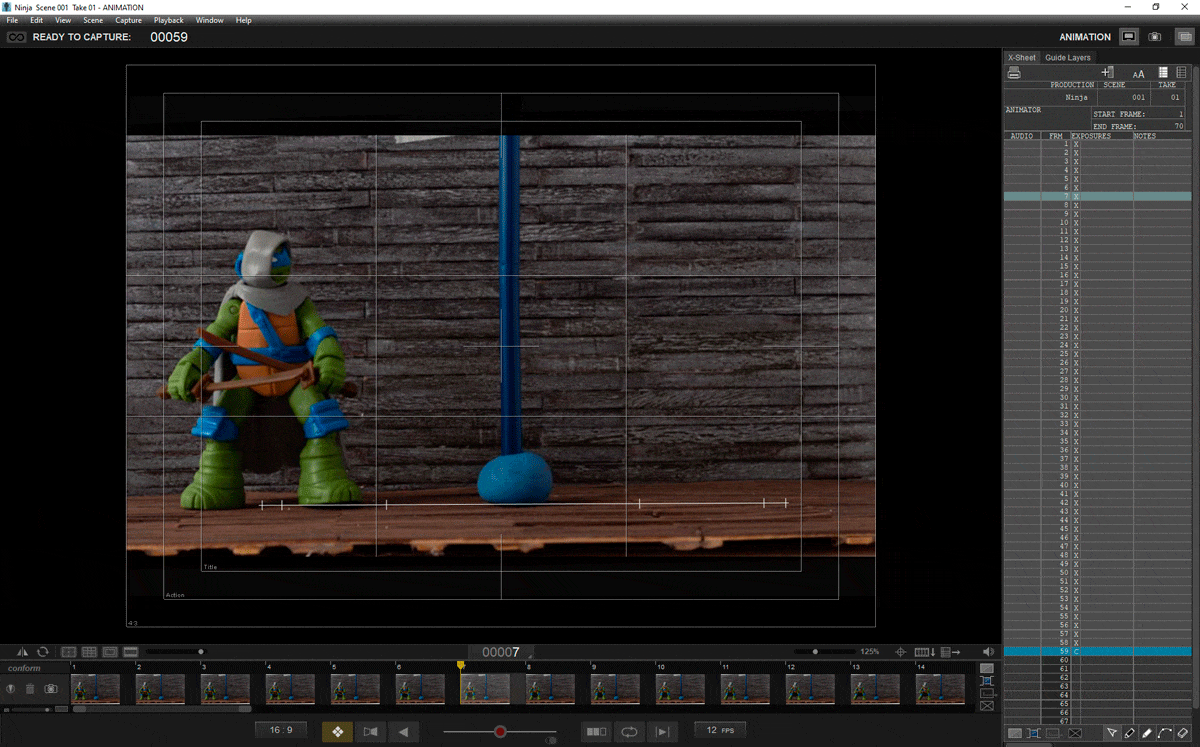Image resolution: width=1200 pixels, height=747 pixels.
Task: Select the filled rows X-Sheet layout icon
Action: click(1163, 73)
